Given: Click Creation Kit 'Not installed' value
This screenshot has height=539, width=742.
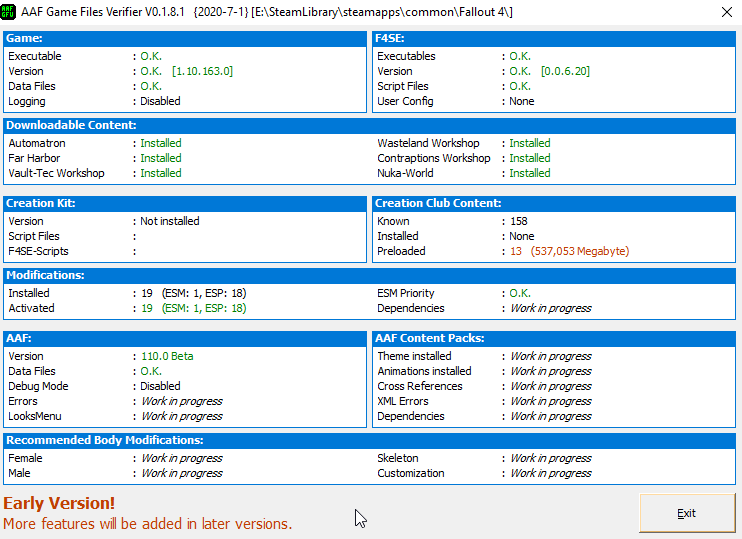Looking at the screenshot, I should (x=170, y=221).
